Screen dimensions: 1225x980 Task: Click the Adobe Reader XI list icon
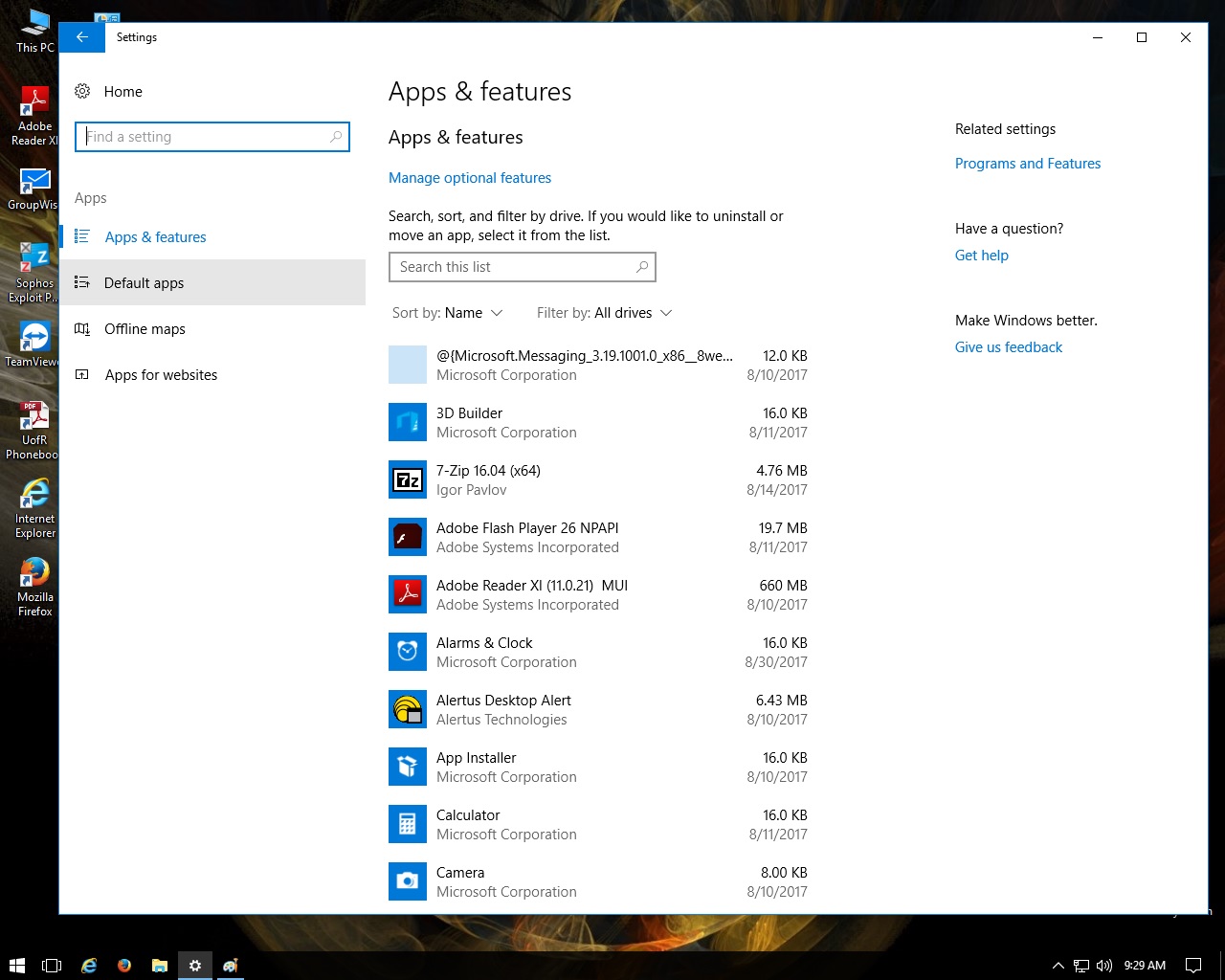click(408, 594)
